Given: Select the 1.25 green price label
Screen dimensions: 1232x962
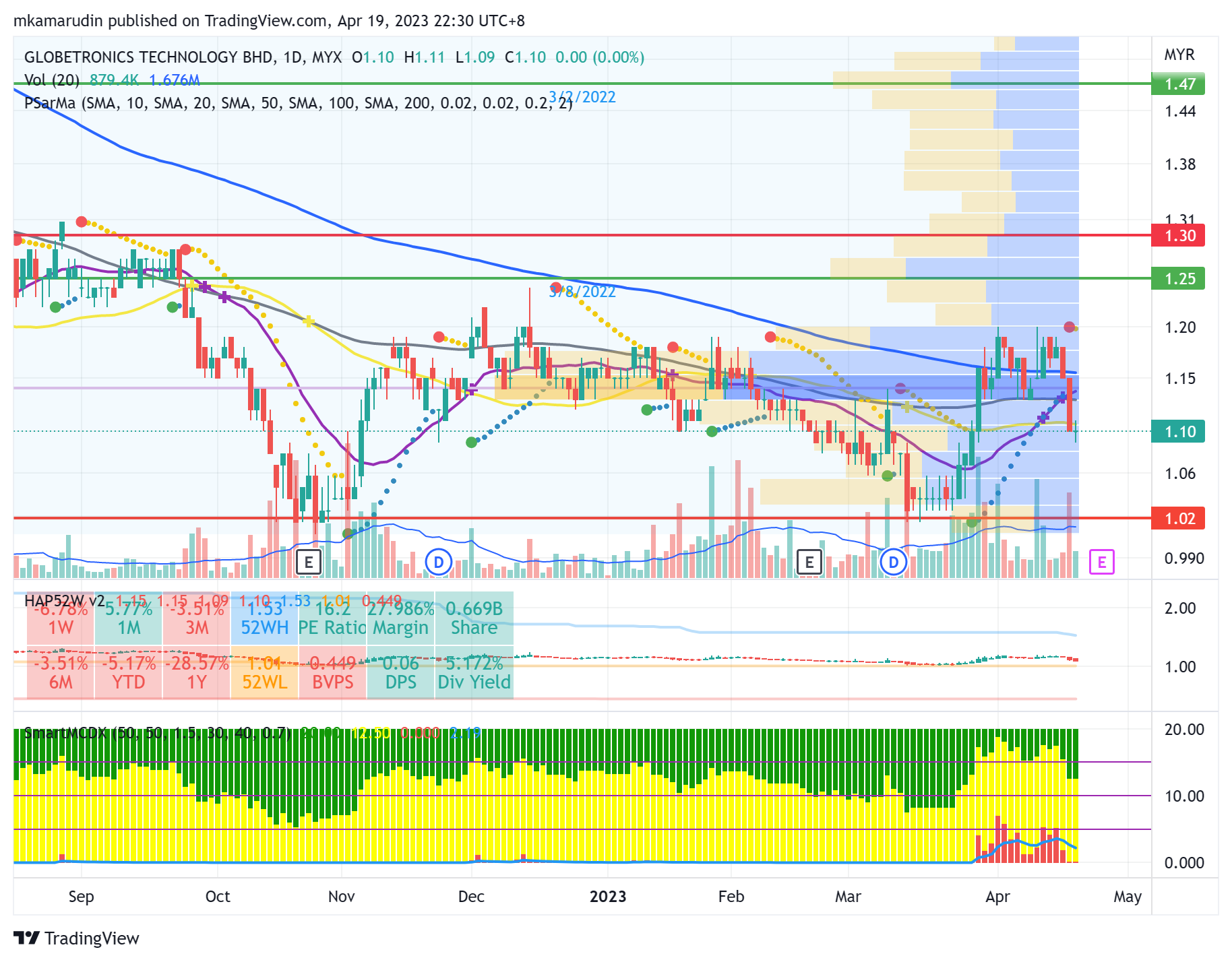Looking at the screenshot, I should [1179, 279].
